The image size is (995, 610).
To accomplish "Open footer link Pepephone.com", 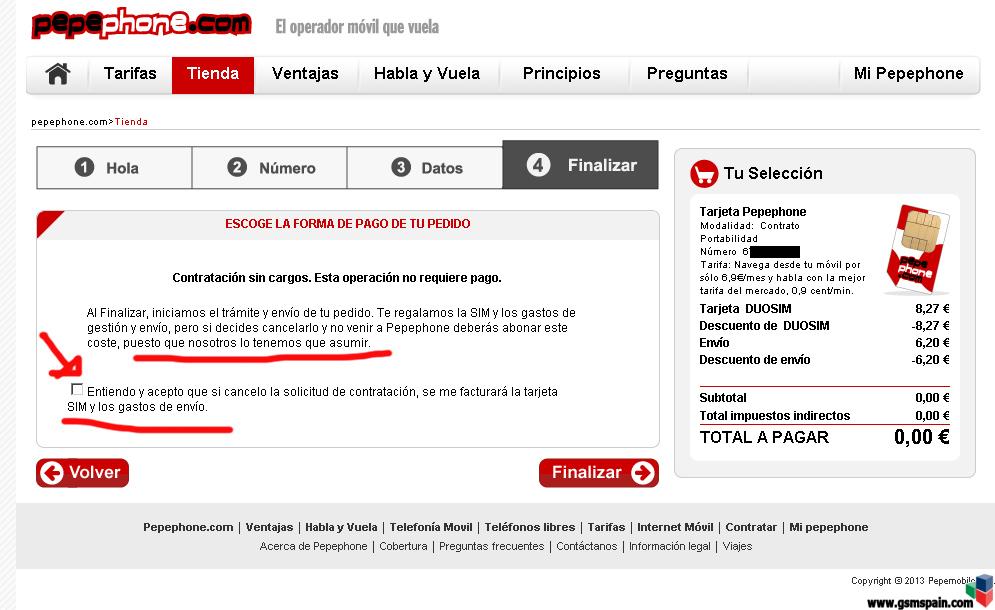I will pos(188,527).
